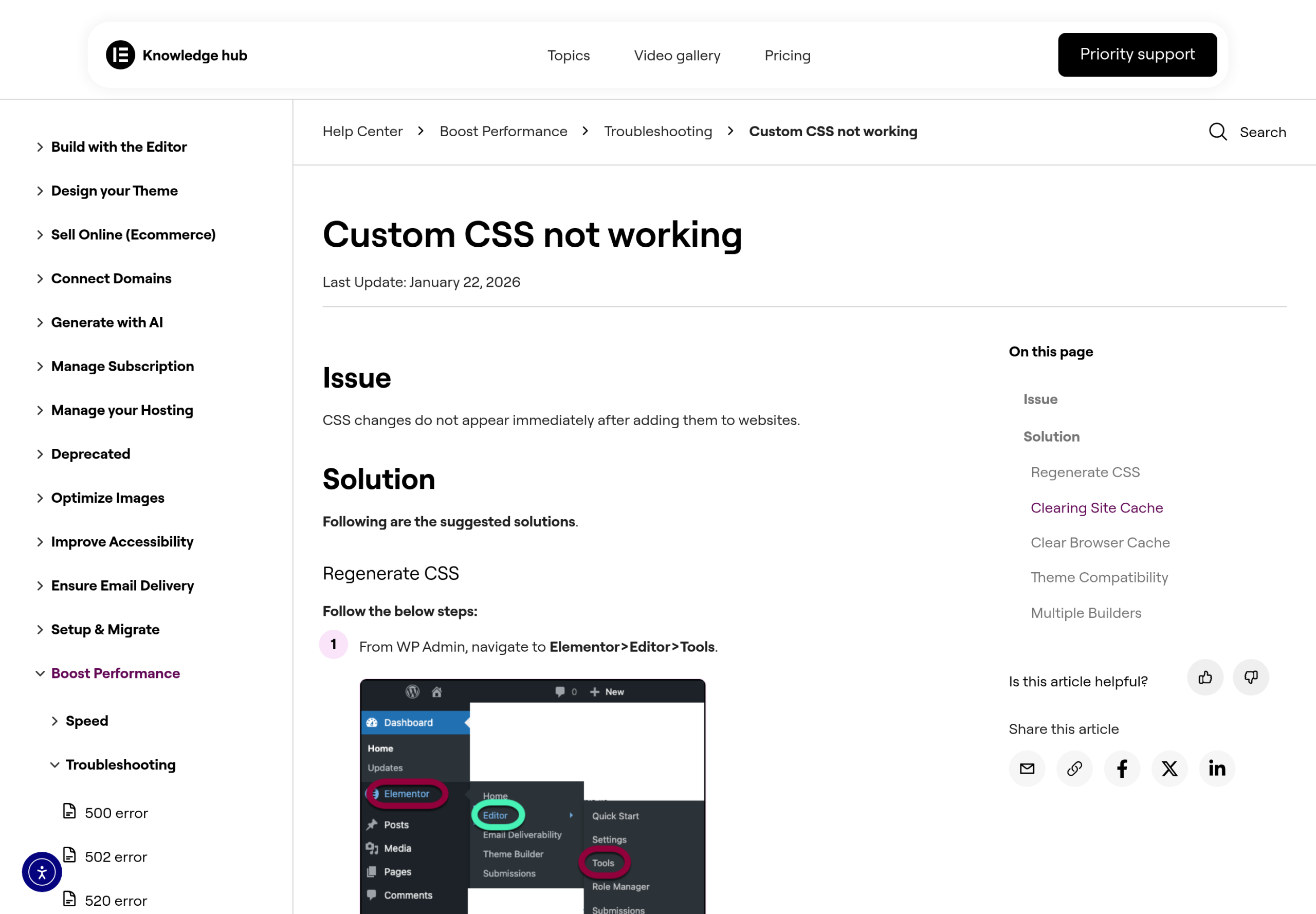1316x914 pixels.
Task: Open Manage your Hosting sidebar item
Action: click(x=122, y=411)
